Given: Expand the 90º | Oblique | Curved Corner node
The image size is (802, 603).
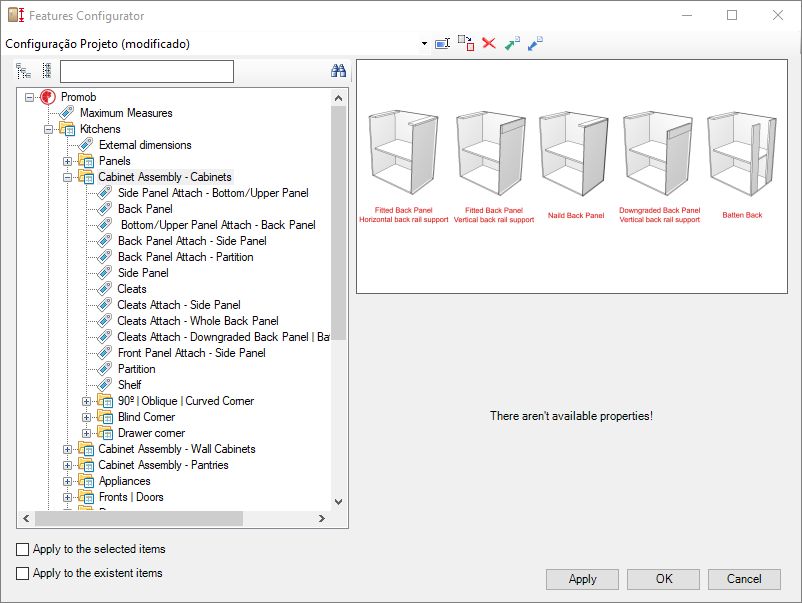Looking at the screenshot, I should coord(86,401).
